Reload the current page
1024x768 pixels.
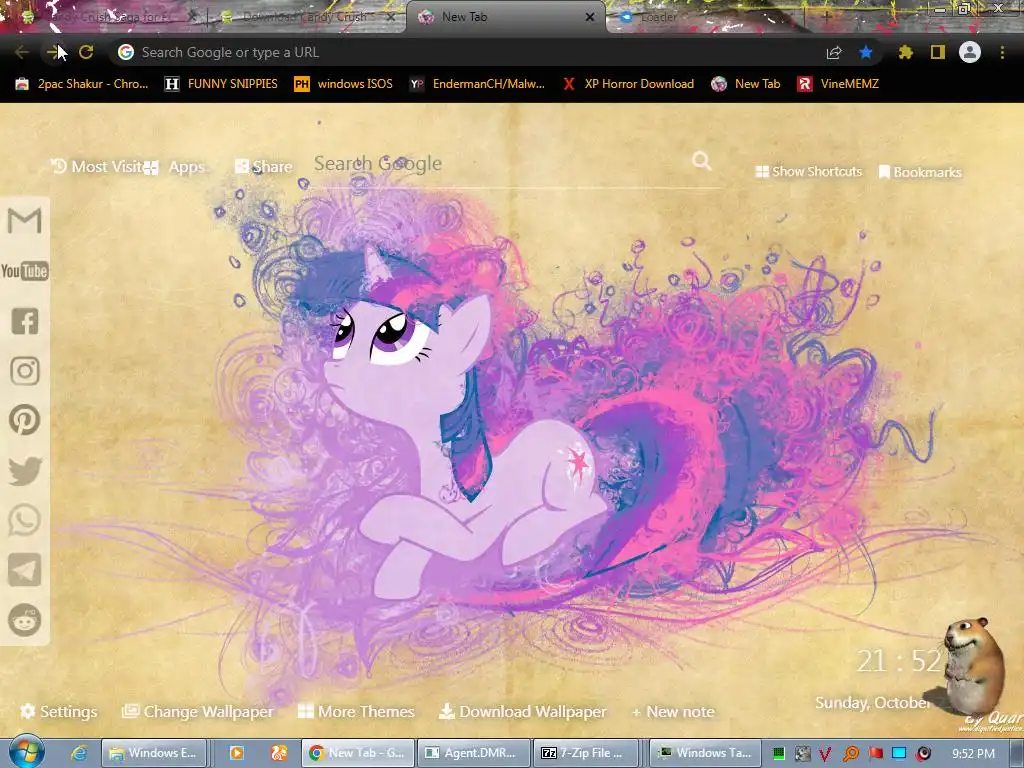point(86,52)
